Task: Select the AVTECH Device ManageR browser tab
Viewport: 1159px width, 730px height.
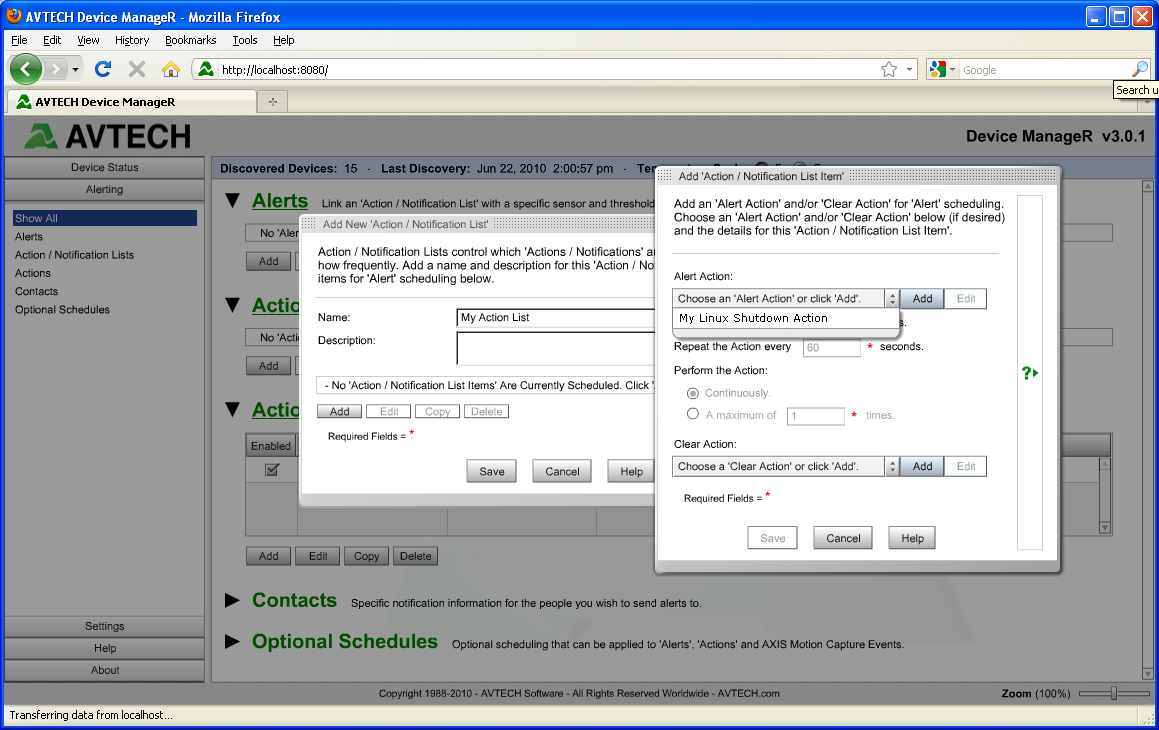Action: click(131, 102)
